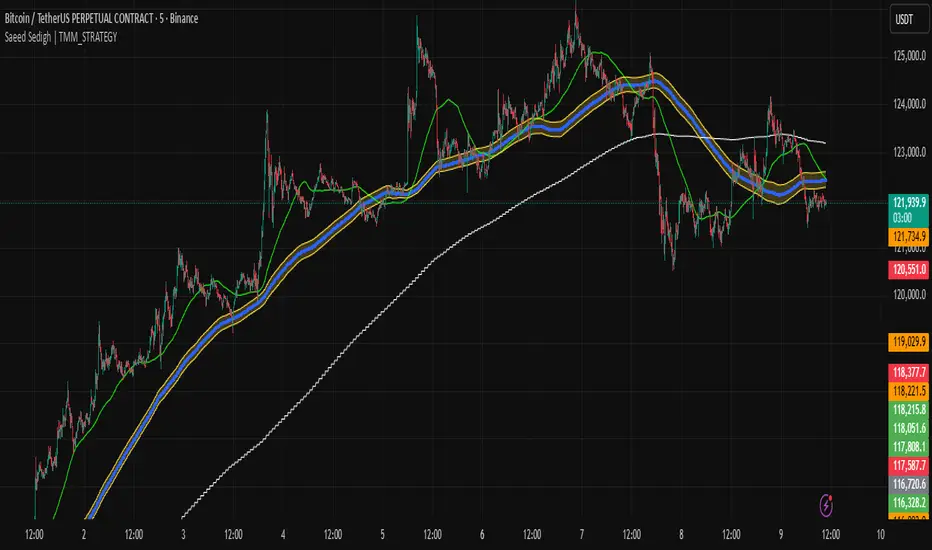Click date label 7 on time axis
Image resolution: width=932 pixels, height=550 pixels.
click(582, 535)
